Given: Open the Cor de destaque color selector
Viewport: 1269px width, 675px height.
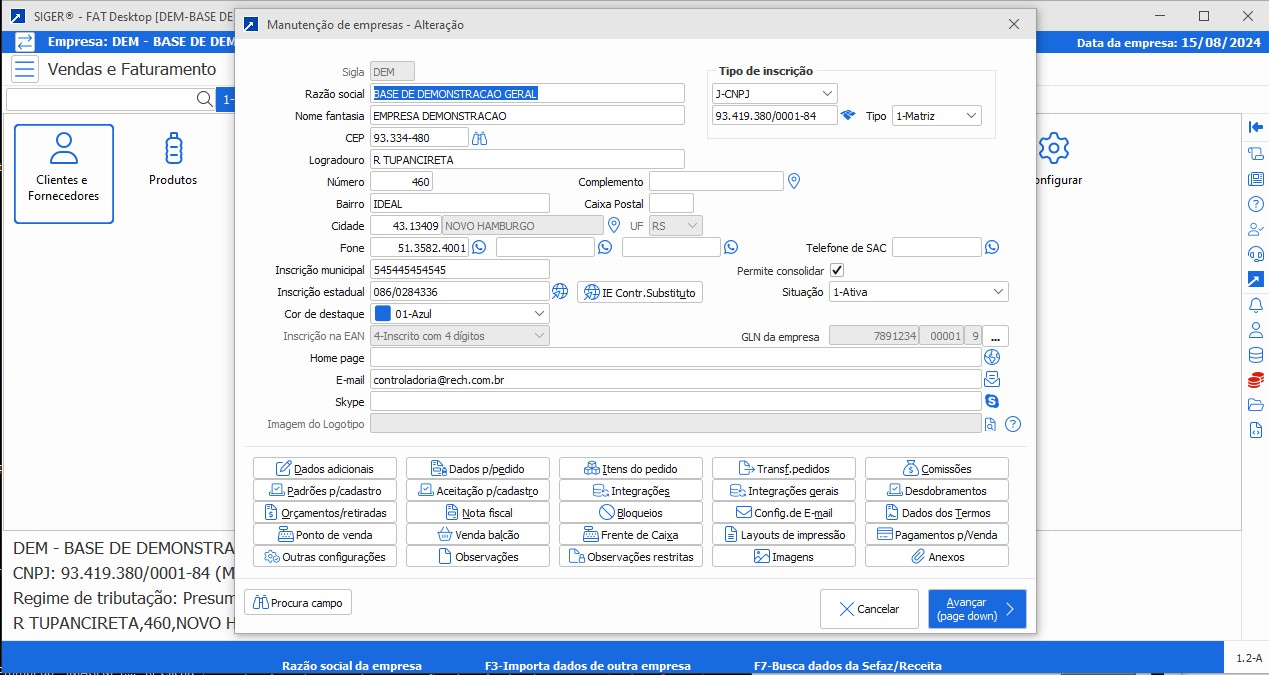Looking at the screenshot, I should coord(460,314).
